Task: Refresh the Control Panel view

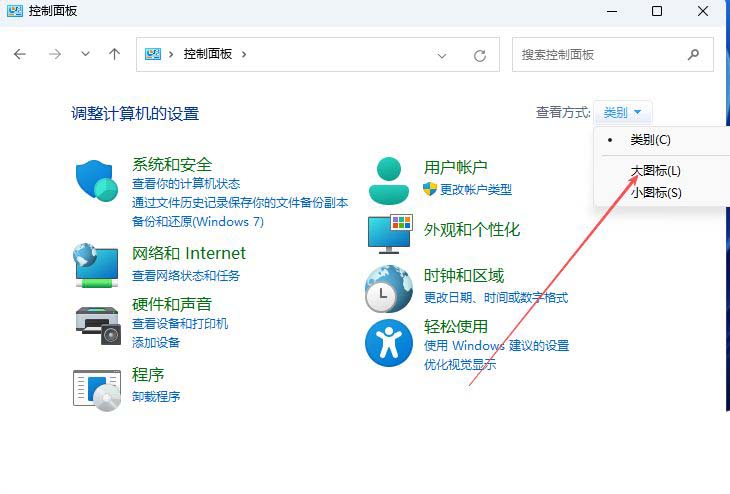Action: (x=480, y=56)
